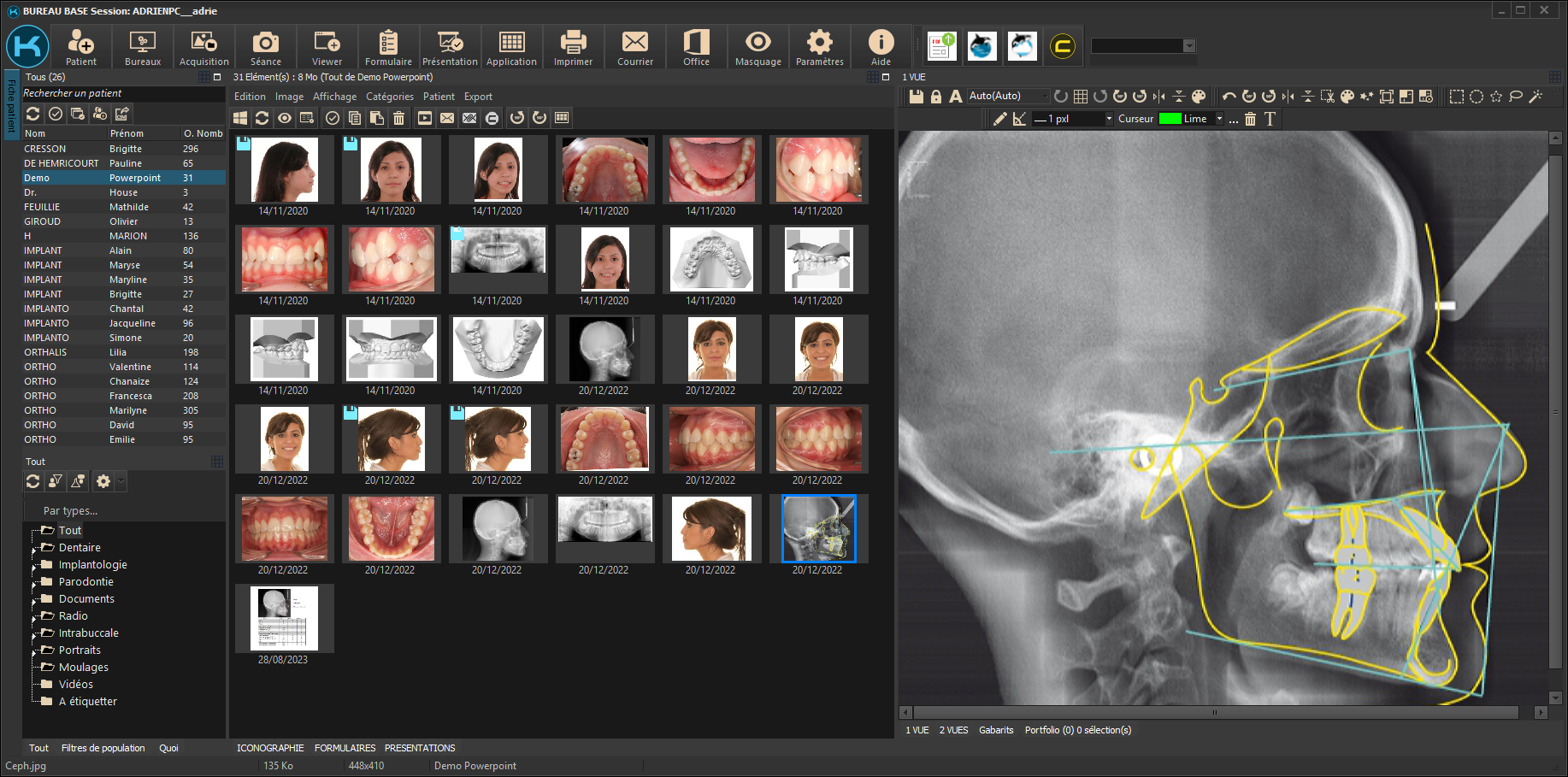Open the Auto(Auto) dropdown

[1007, 96]
